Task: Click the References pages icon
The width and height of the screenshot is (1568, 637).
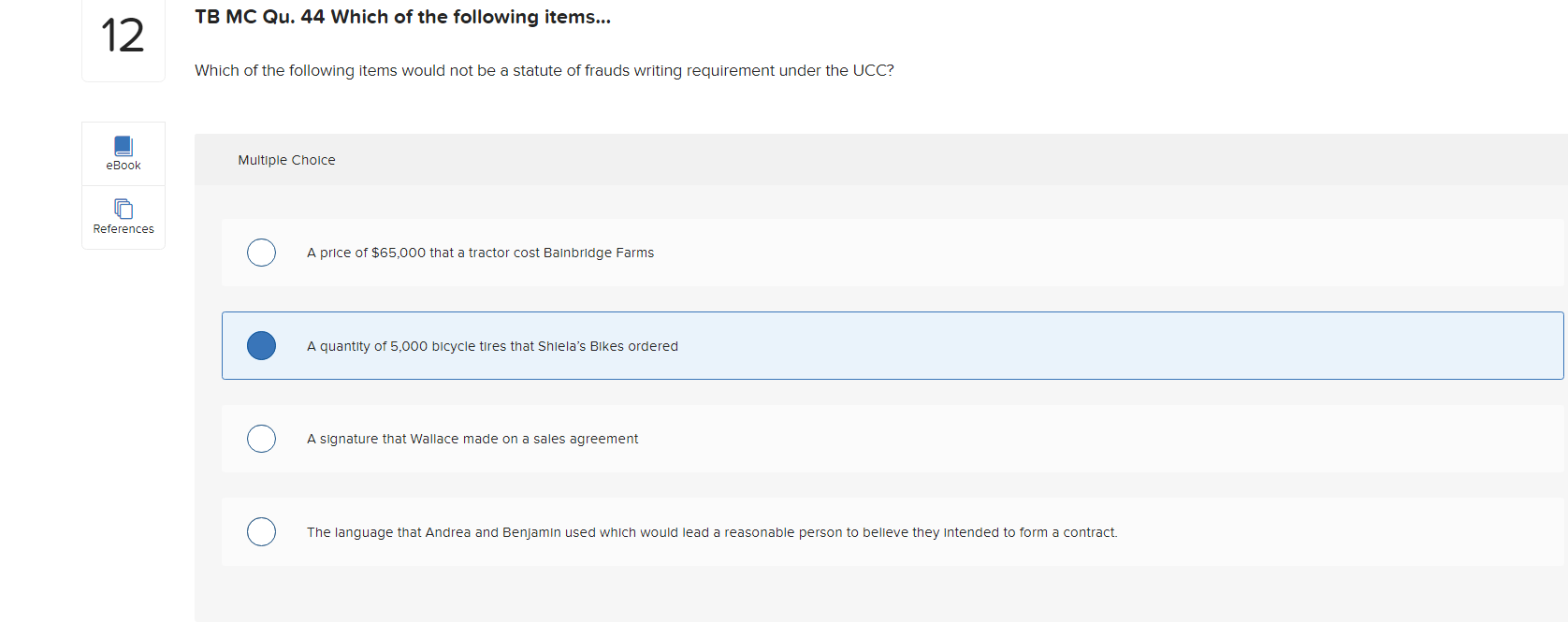Action: (x=123, y=209)
